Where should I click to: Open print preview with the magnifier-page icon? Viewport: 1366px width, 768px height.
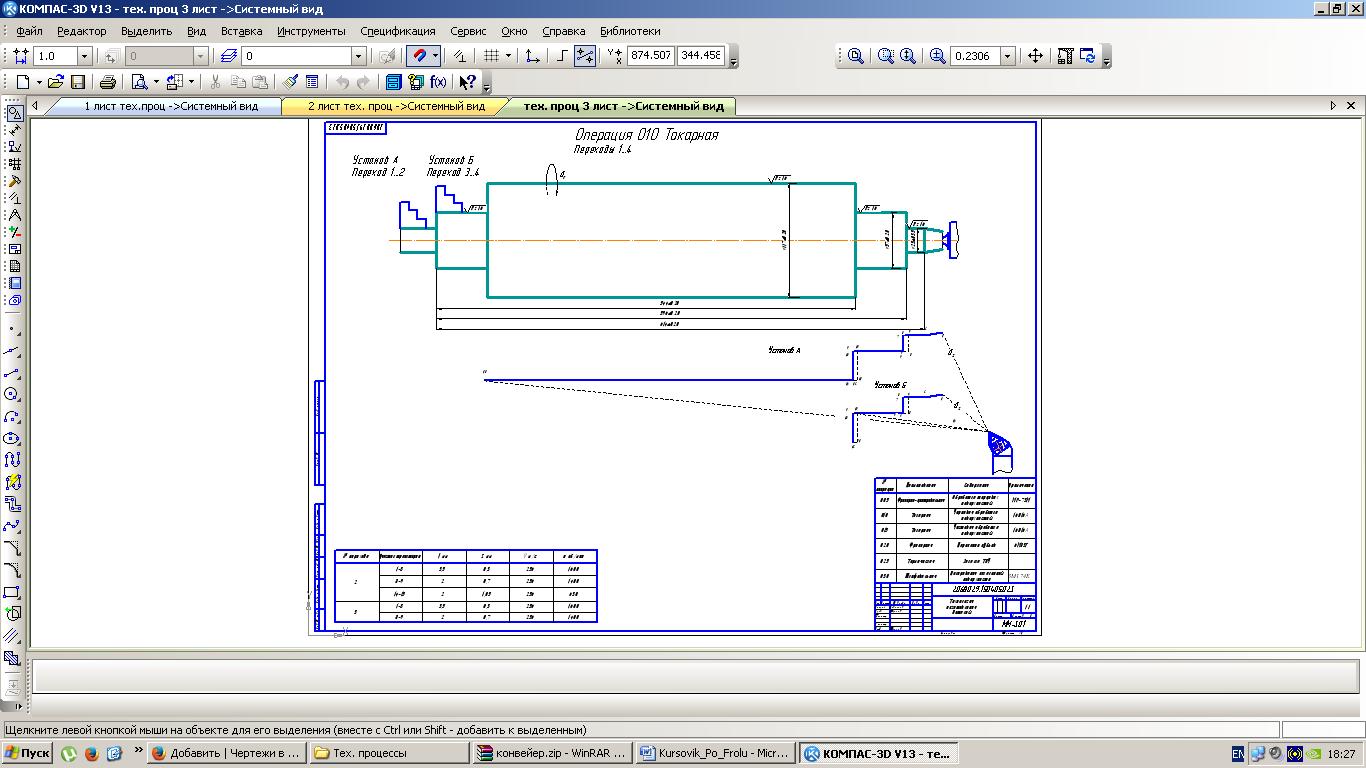(x=139, y=82)
